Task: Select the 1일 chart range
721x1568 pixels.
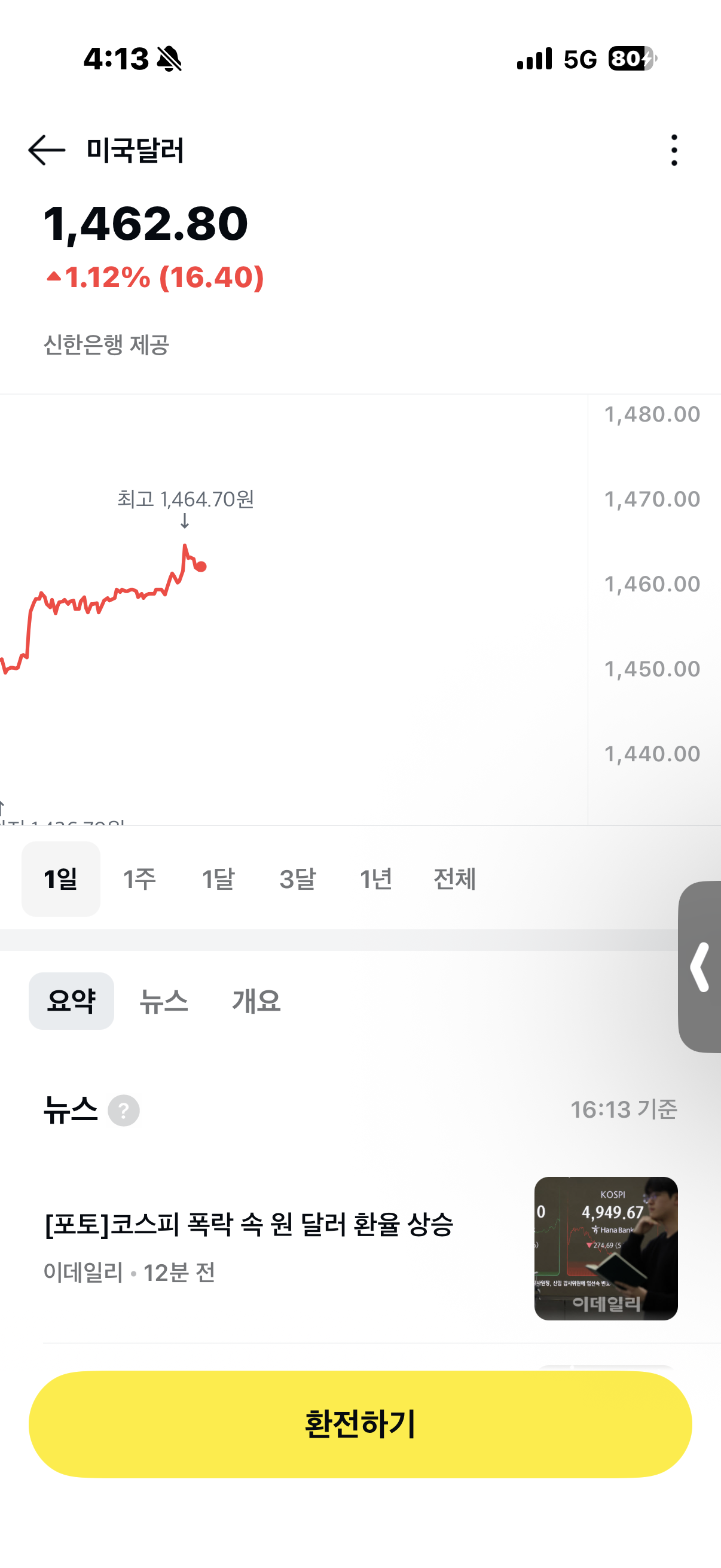Action: [x=61, y=878]
